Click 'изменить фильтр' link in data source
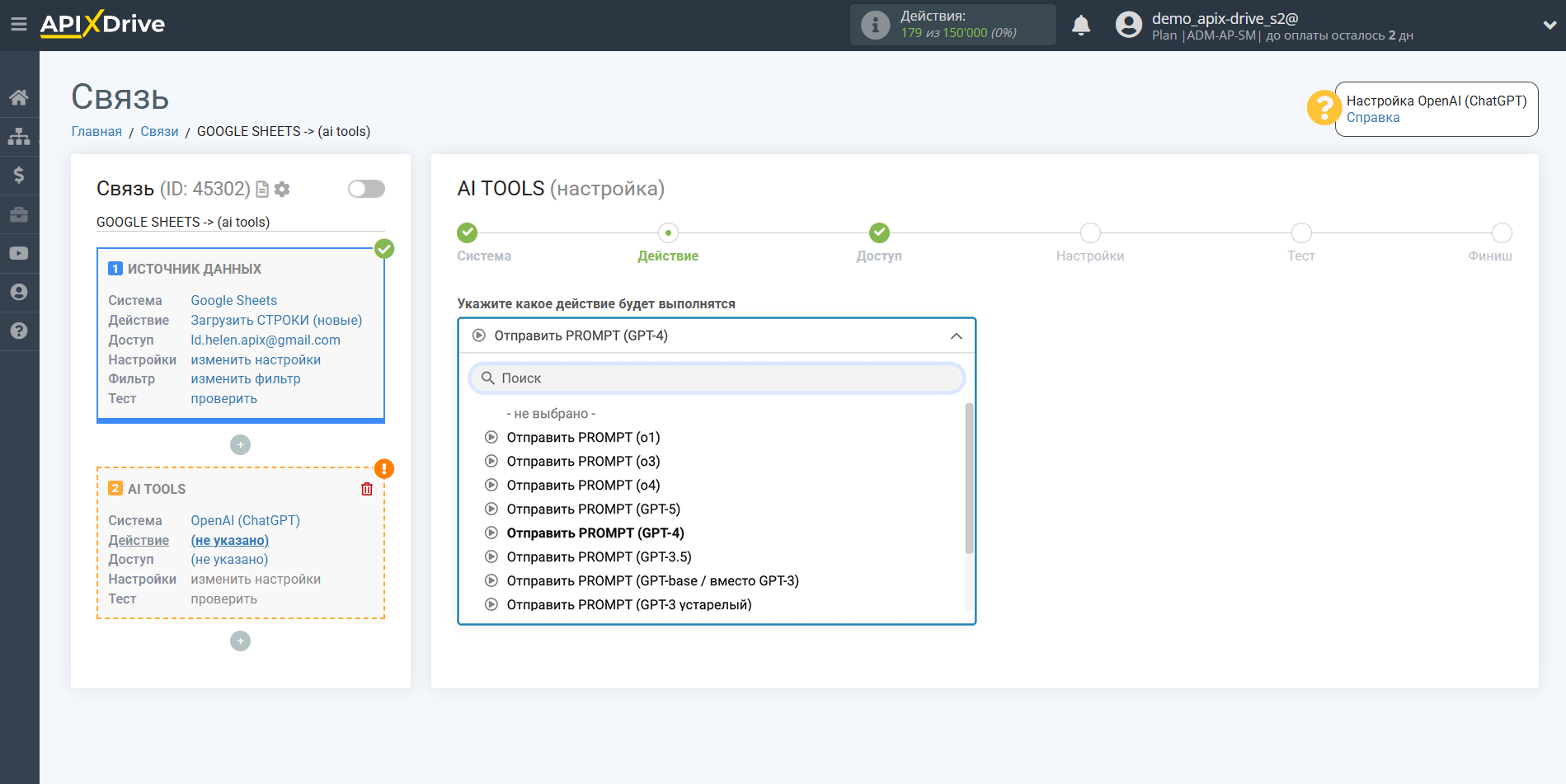Viewport: 1566px width, 784px height. pyautogui.click(x=246, y=379)
